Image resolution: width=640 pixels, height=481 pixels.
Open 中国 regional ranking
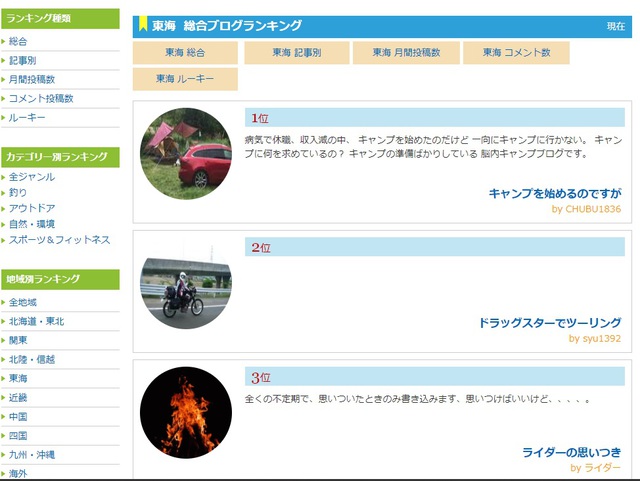[18, 416]
